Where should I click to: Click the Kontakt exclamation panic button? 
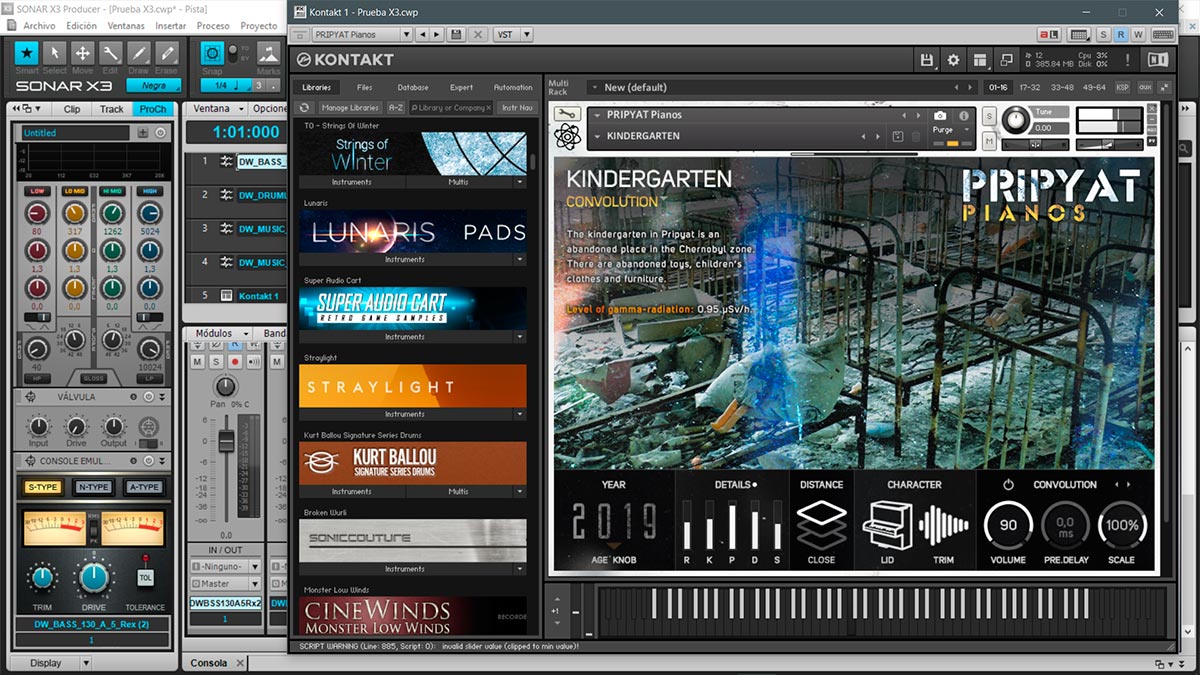(x=1128, y=60)
